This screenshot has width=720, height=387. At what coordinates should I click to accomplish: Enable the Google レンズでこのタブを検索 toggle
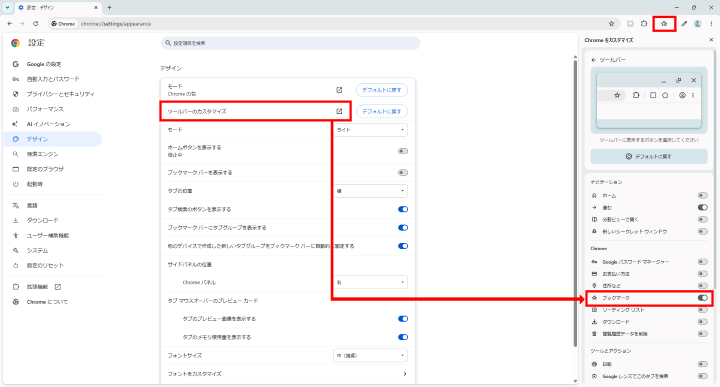click(x=703, y=376)
